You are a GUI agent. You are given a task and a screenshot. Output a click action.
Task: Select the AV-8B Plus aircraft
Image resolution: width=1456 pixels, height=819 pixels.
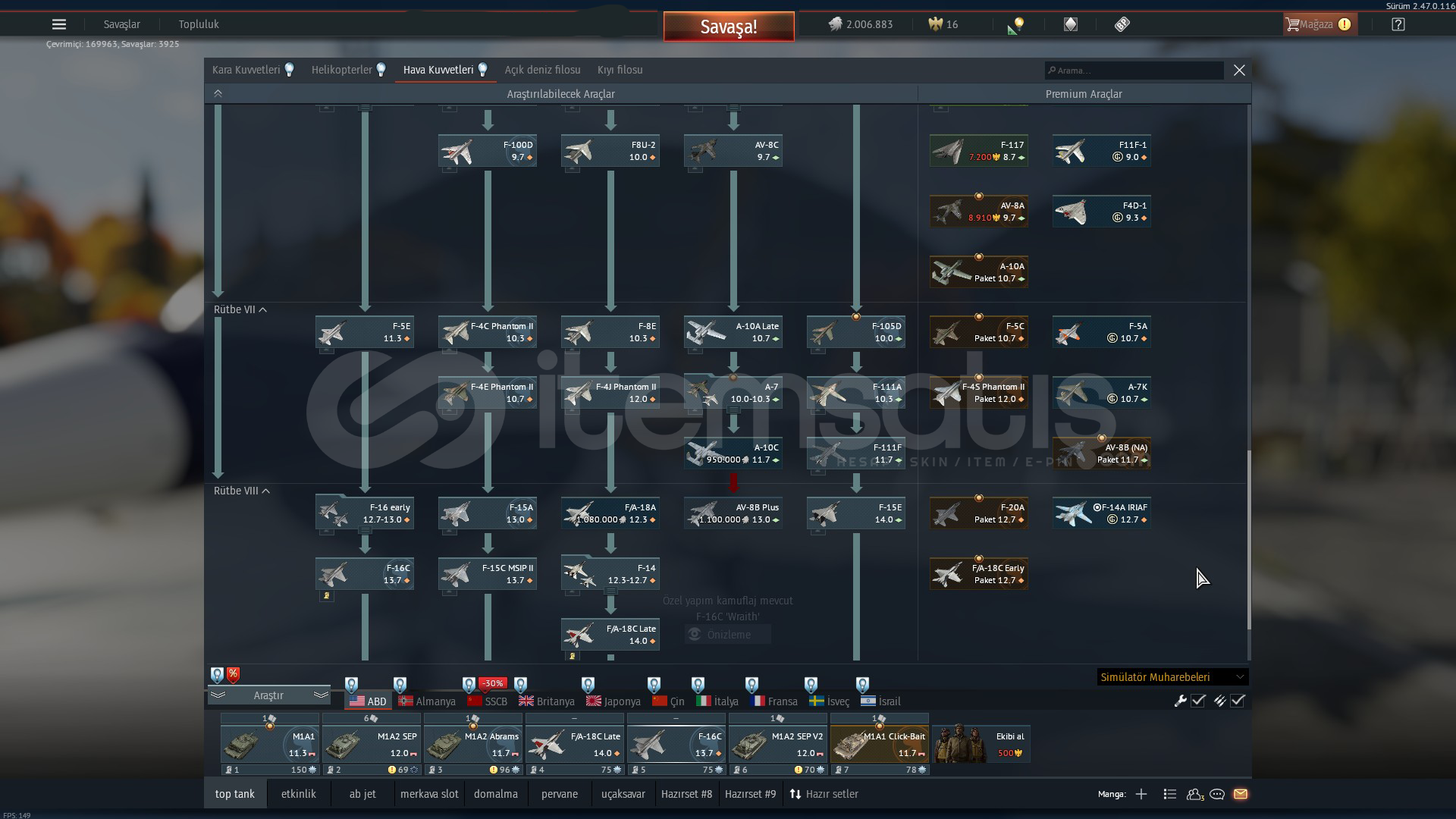click(x=733, y=513)
